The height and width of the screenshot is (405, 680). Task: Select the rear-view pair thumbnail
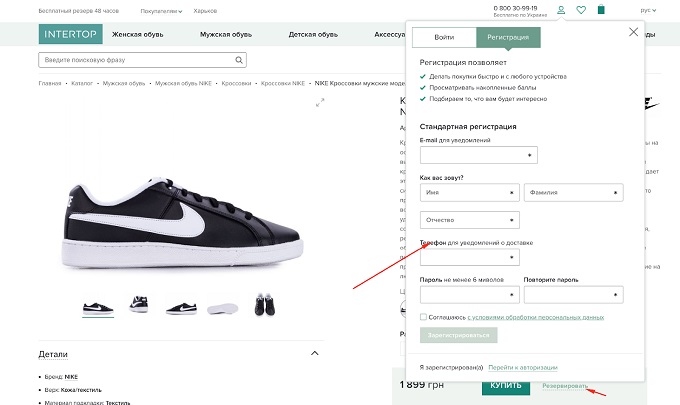pos(265,305)
